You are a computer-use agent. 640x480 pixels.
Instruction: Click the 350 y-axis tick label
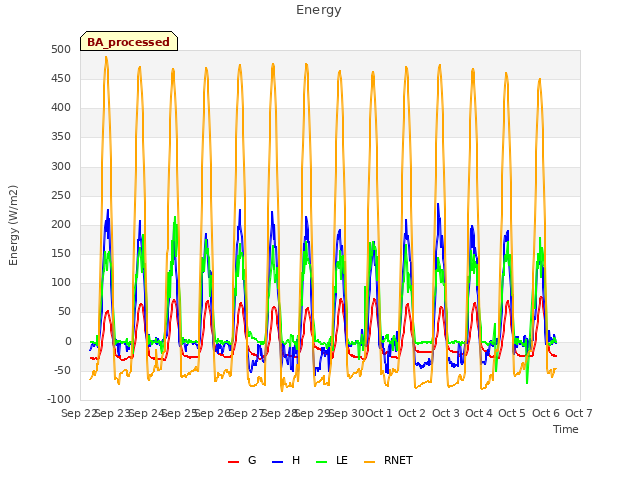(61, 137)
